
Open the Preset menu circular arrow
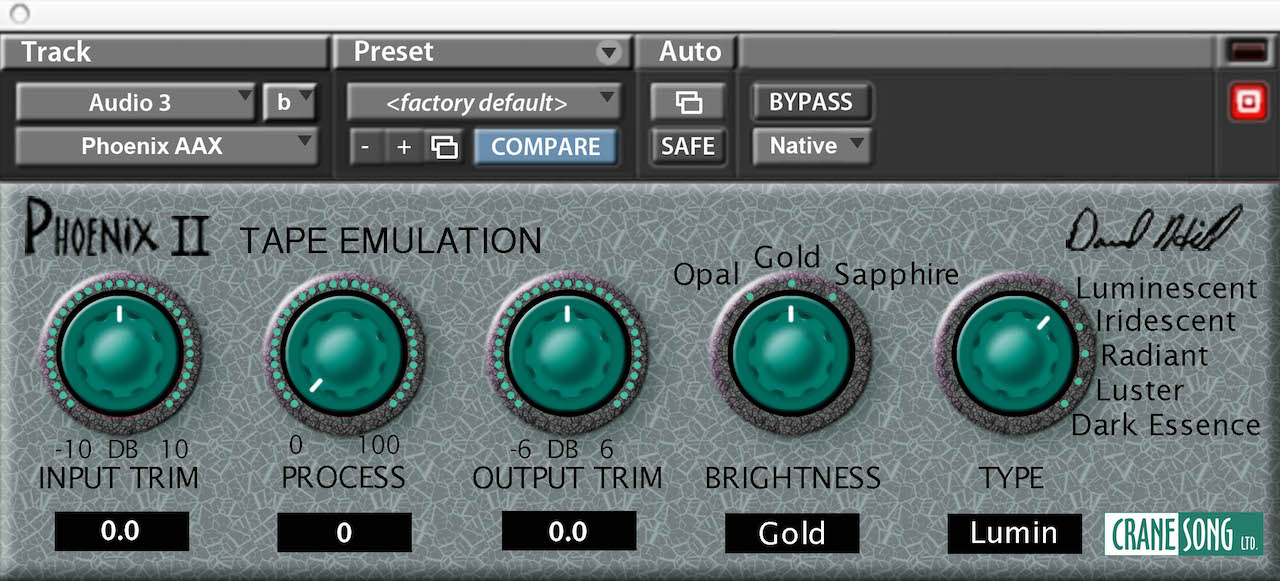click(x=608, y=53)
